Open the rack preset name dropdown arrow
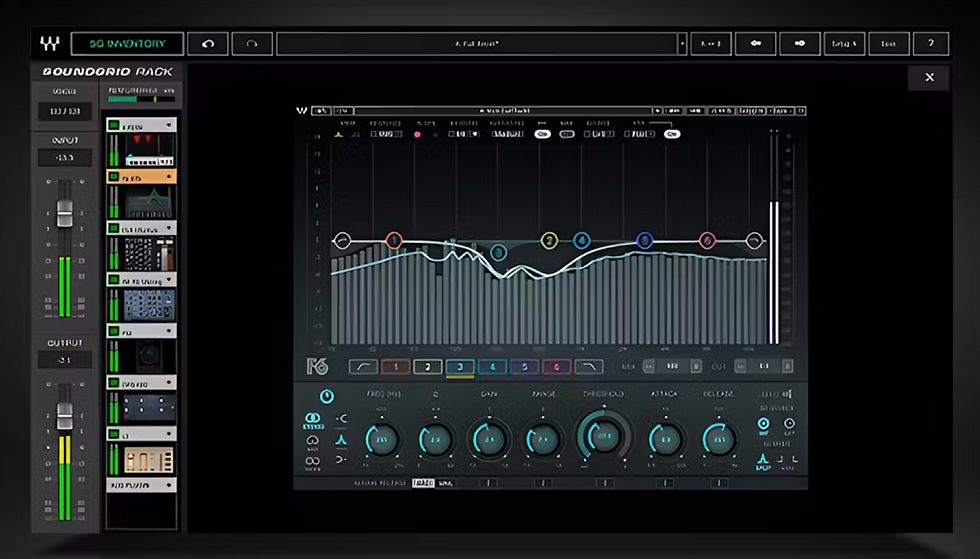 [682, 44]
